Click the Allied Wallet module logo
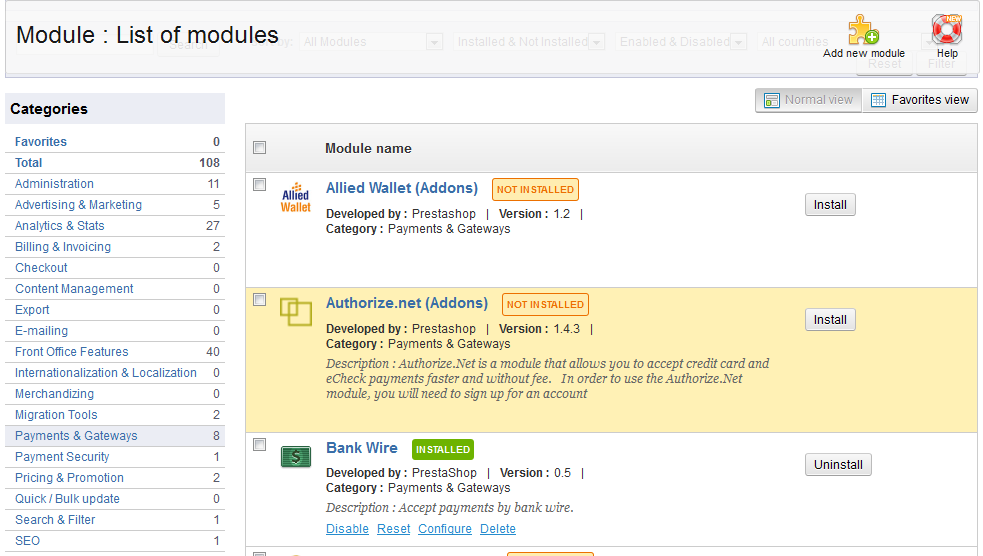The image size is (983, 556). 295,197
